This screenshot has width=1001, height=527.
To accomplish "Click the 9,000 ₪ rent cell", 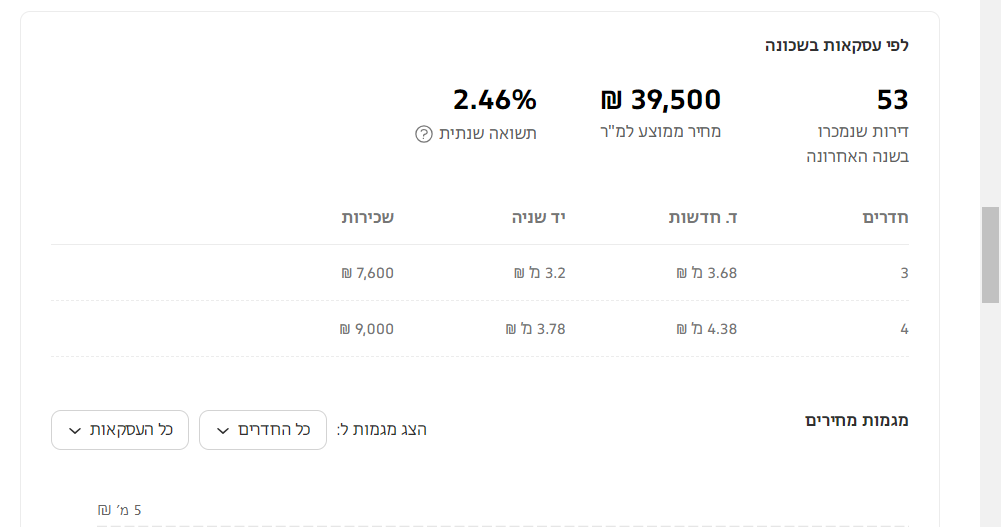I will (367, 329).
